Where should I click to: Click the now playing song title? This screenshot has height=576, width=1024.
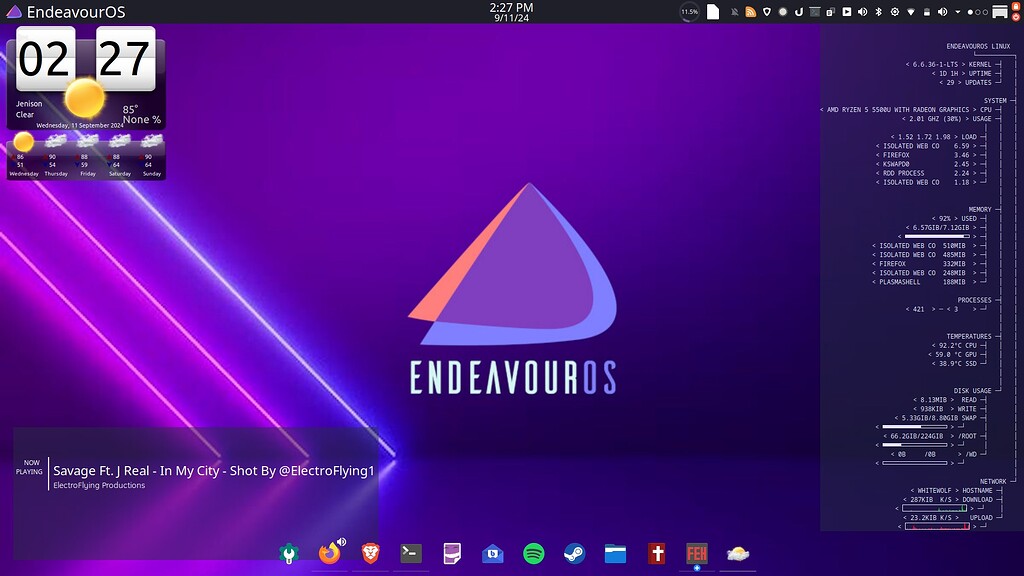click(213, 470)
